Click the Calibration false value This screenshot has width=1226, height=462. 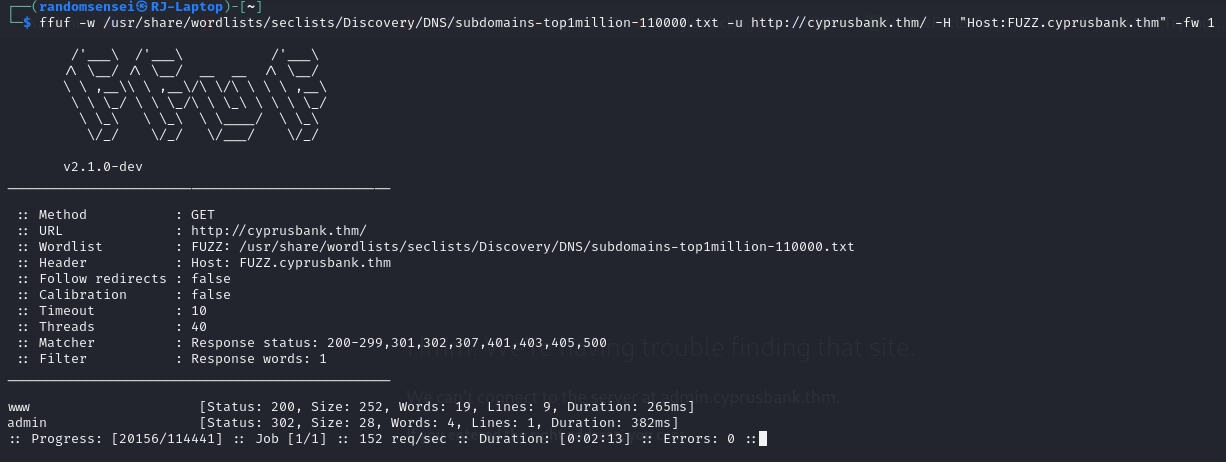(210, 294)
